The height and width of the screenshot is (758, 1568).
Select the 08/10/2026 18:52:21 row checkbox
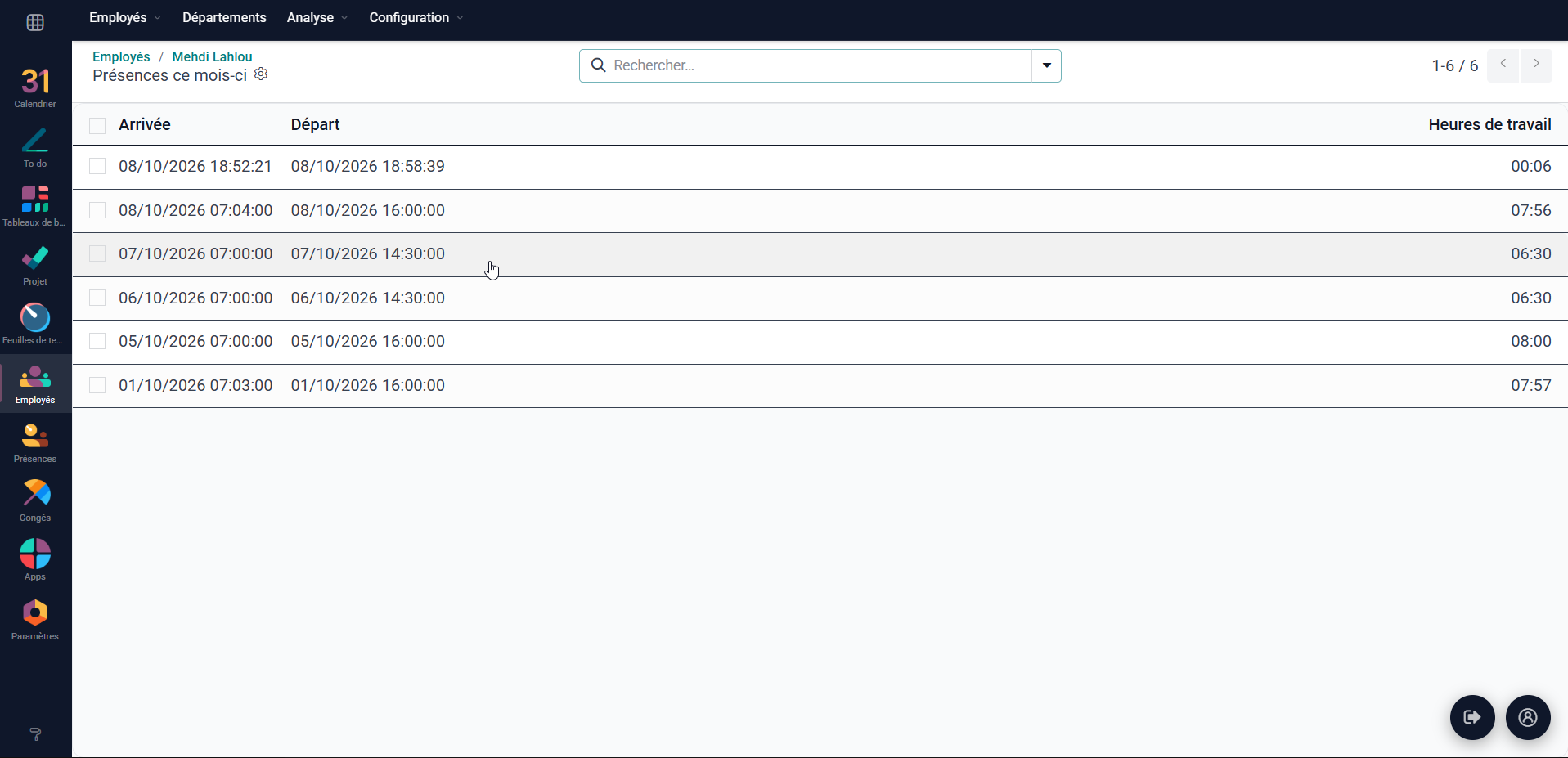97,166
